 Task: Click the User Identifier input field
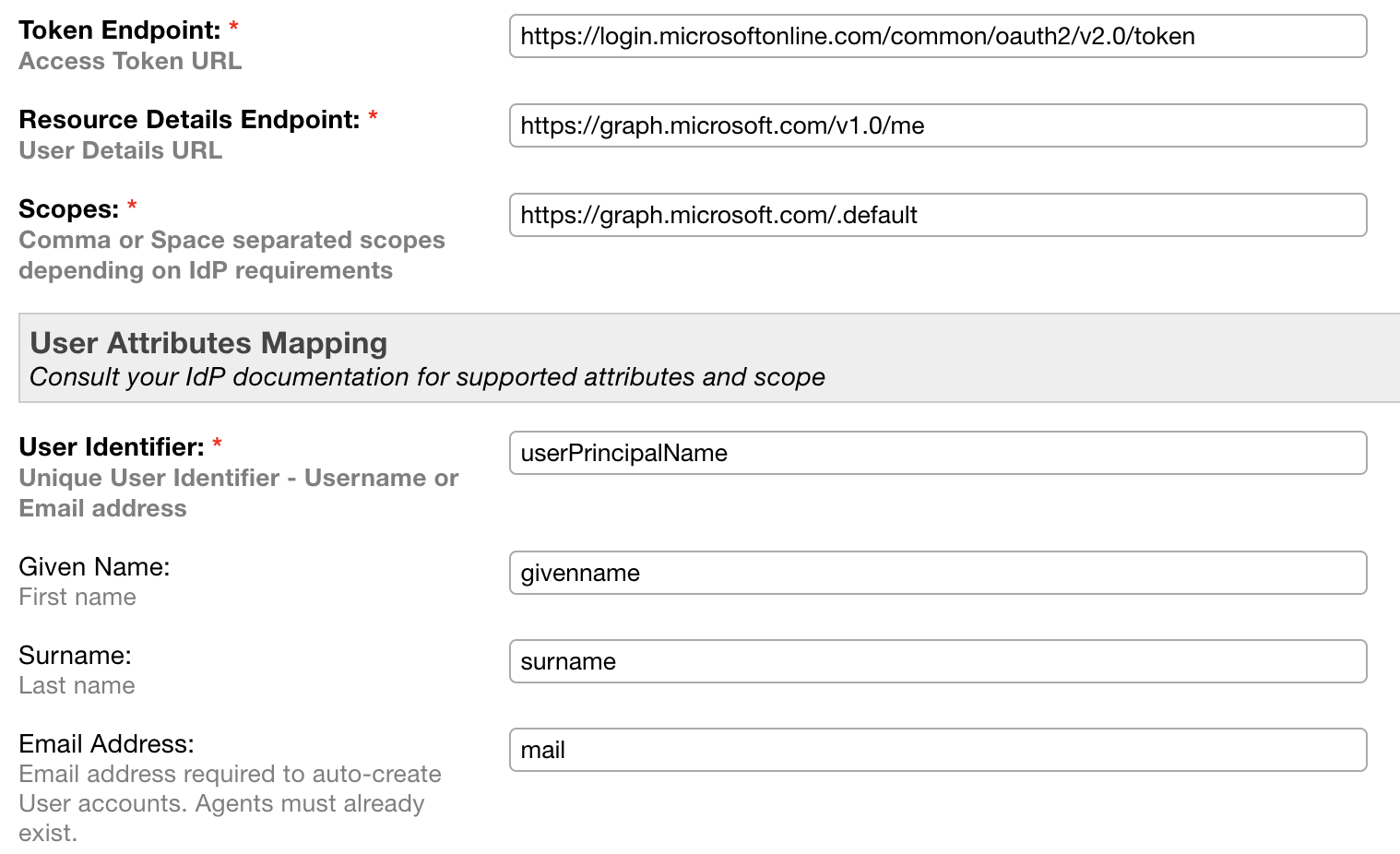coord(936,453)
